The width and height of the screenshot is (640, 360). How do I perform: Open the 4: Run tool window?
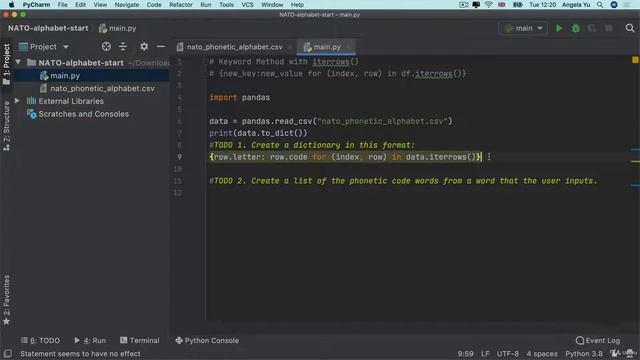click(x=90, y=340)
